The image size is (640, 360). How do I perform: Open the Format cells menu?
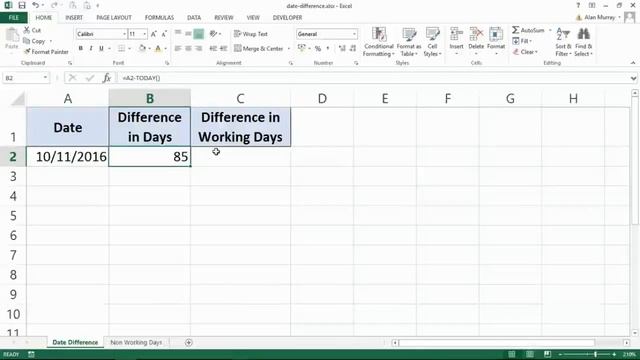[x=496, y=41]
